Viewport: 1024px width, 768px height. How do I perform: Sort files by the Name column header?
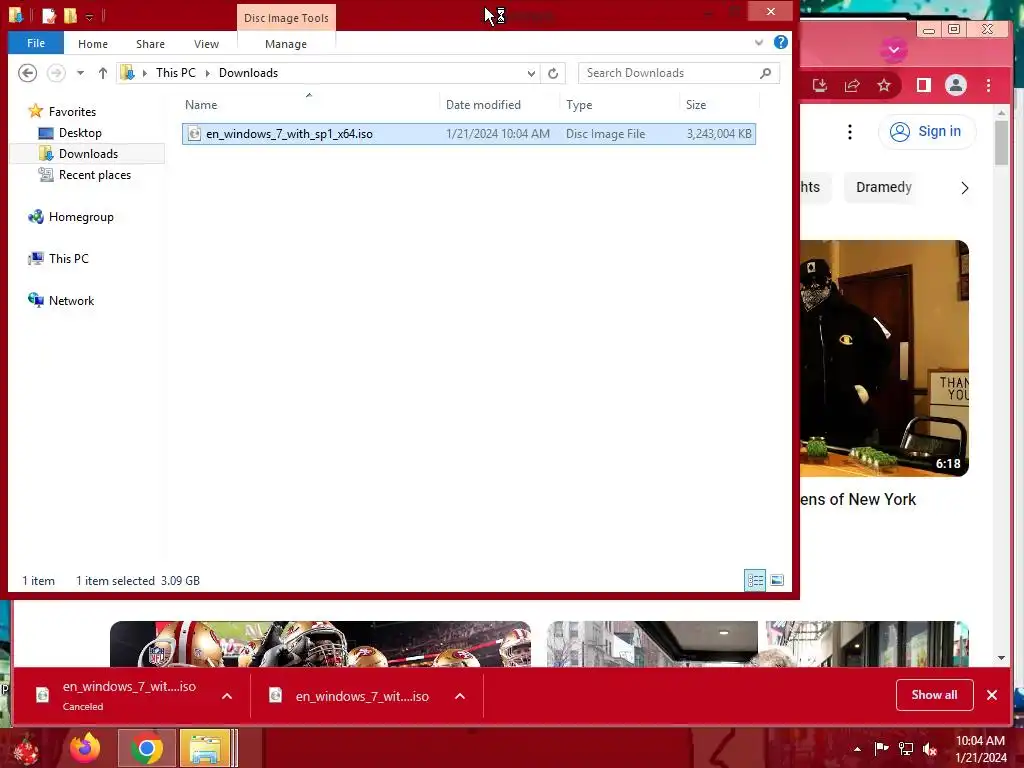point(310,104)
